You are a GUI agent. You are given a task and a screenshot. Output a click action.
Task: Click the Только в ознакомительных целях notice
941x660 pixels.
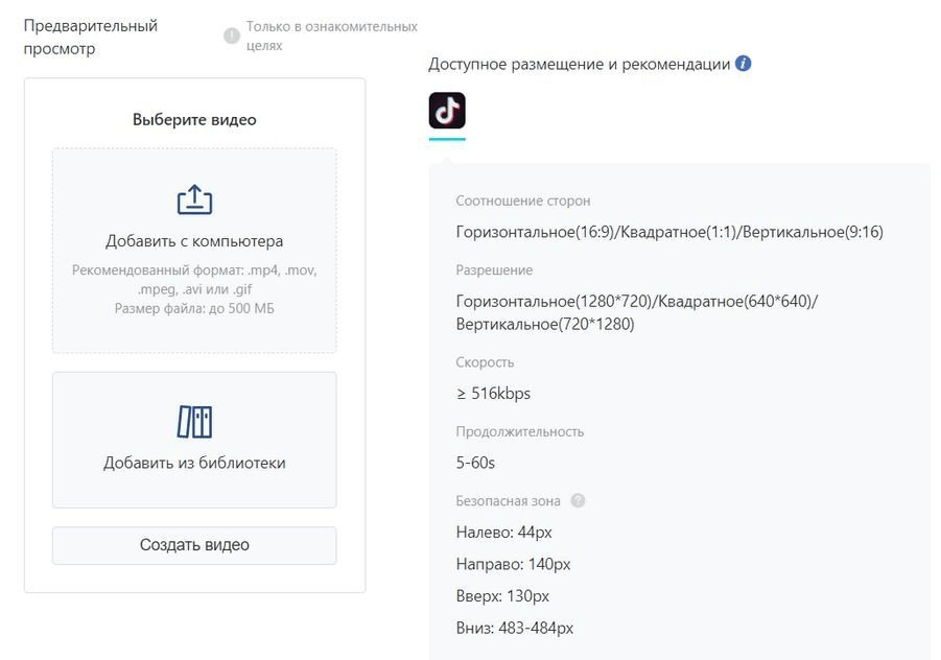click(331, 36)
